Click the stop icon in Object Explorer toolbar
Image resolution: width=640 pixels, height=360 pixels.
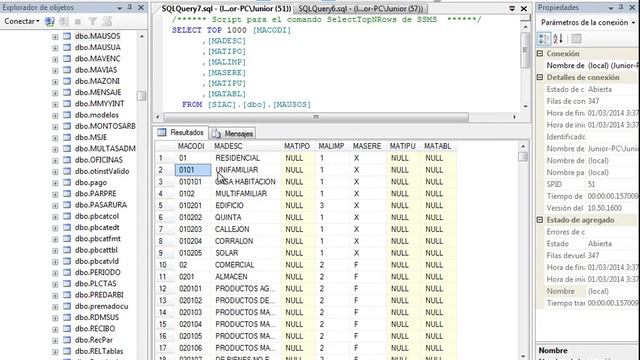coord(78,21)
